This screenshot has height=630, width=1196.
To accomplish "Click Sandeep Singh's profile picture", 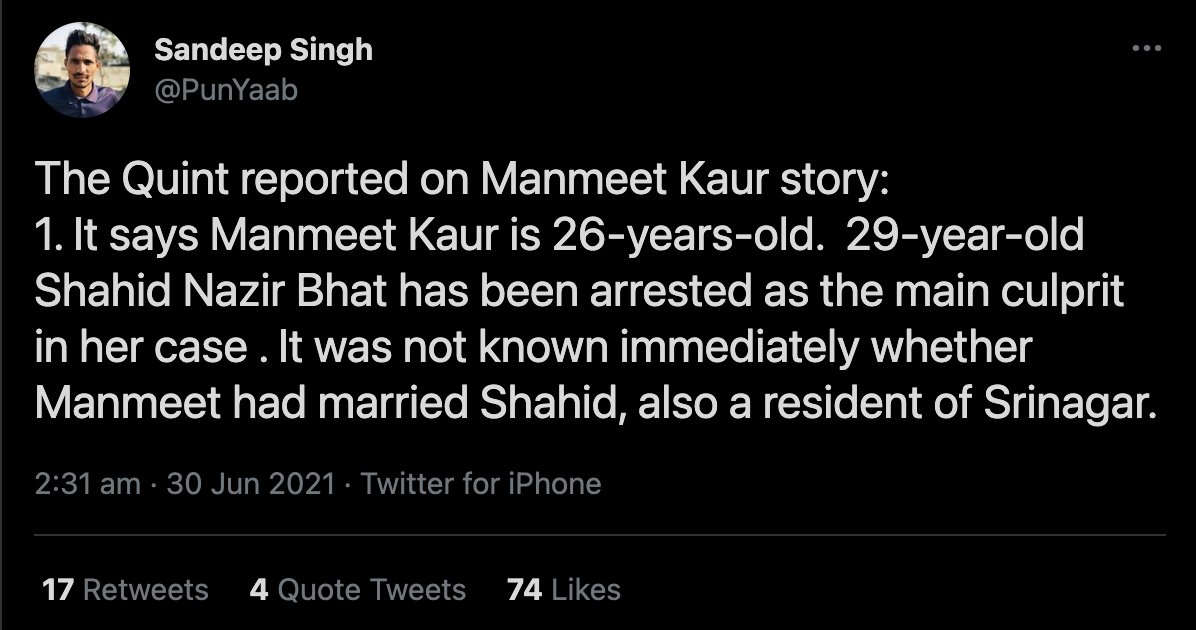I will (83, 69).
